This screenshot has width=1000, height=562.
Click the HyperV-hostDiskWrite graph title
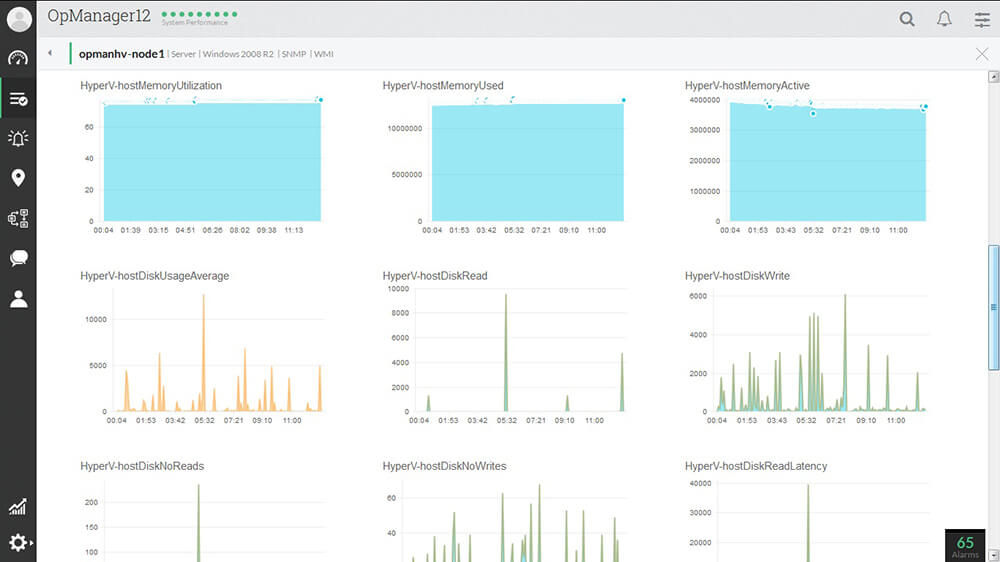737,276
